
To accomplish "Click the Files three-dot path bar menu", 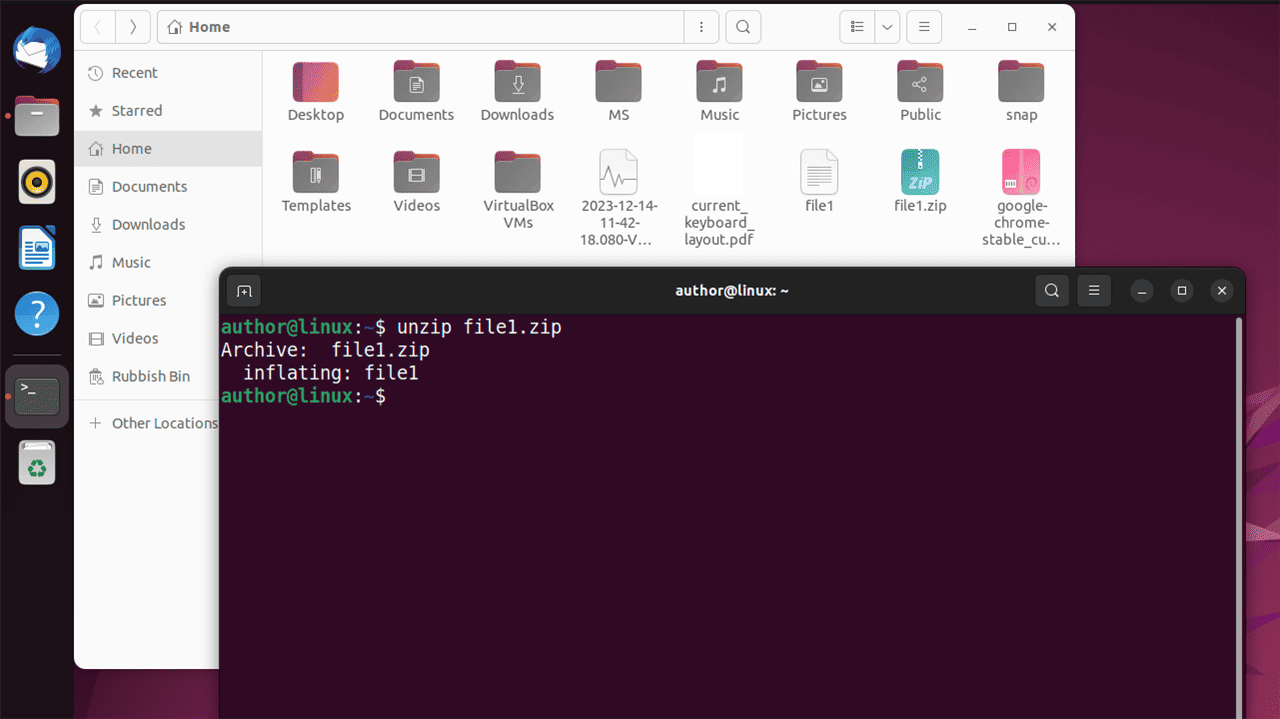I will 702,27.
